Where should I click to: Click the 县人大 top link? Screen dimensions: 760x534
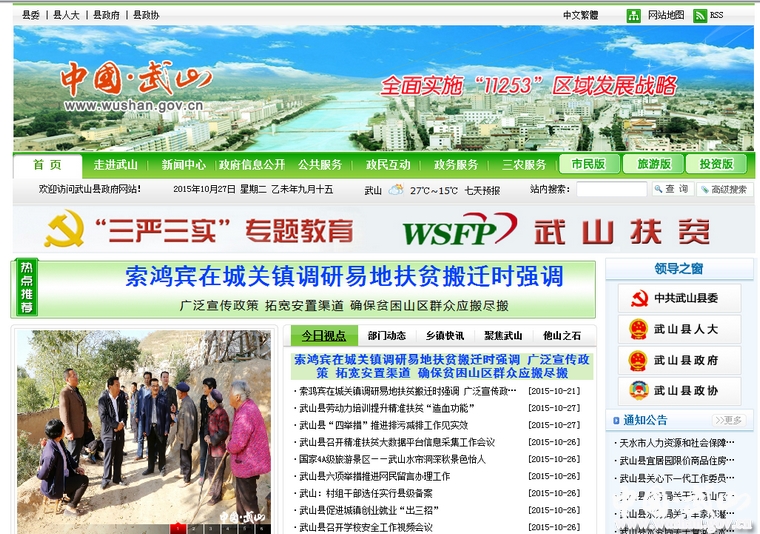[66, 15]
